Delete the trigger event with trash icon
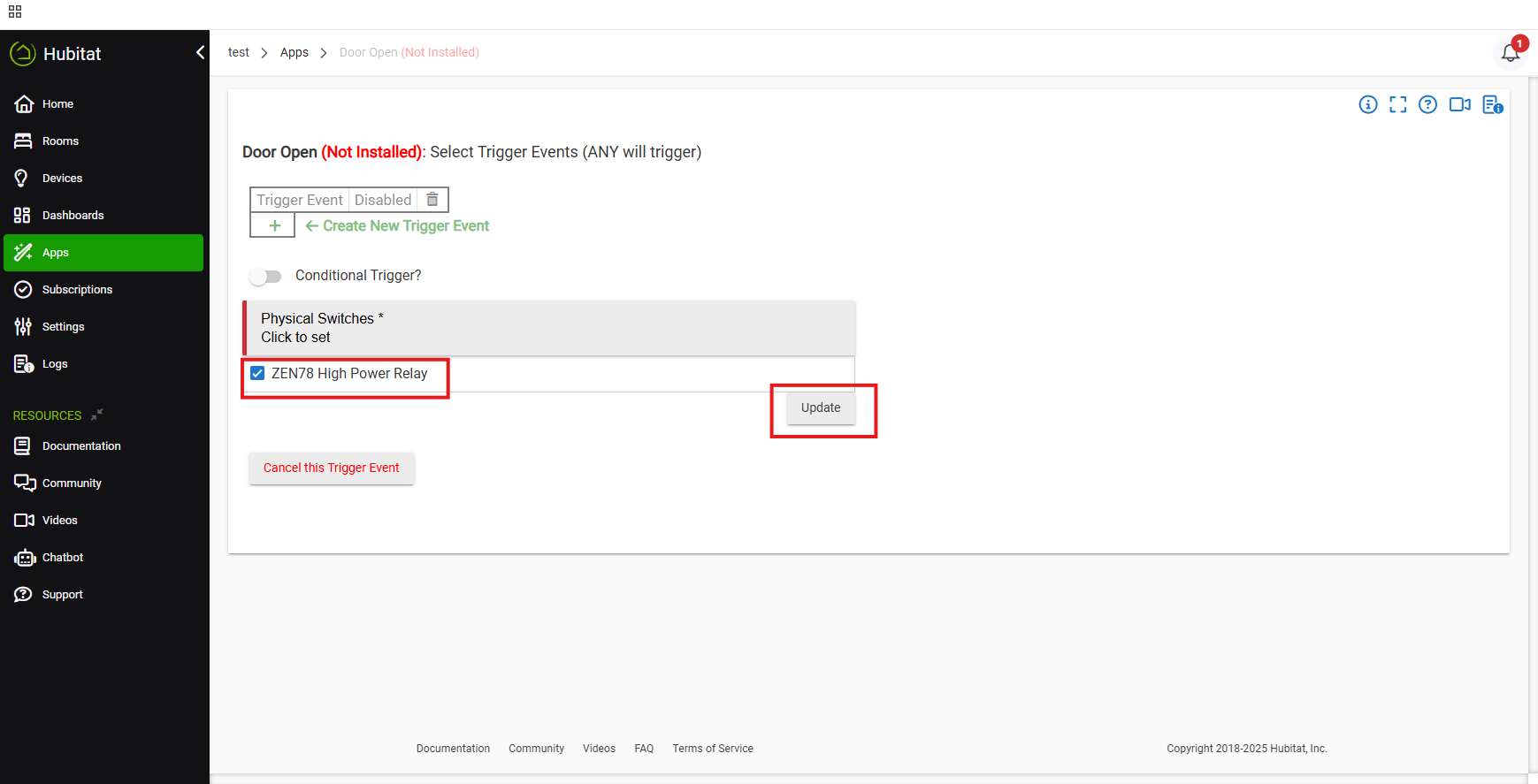Screen dimensions: 1538x784 tap(432, 200)
